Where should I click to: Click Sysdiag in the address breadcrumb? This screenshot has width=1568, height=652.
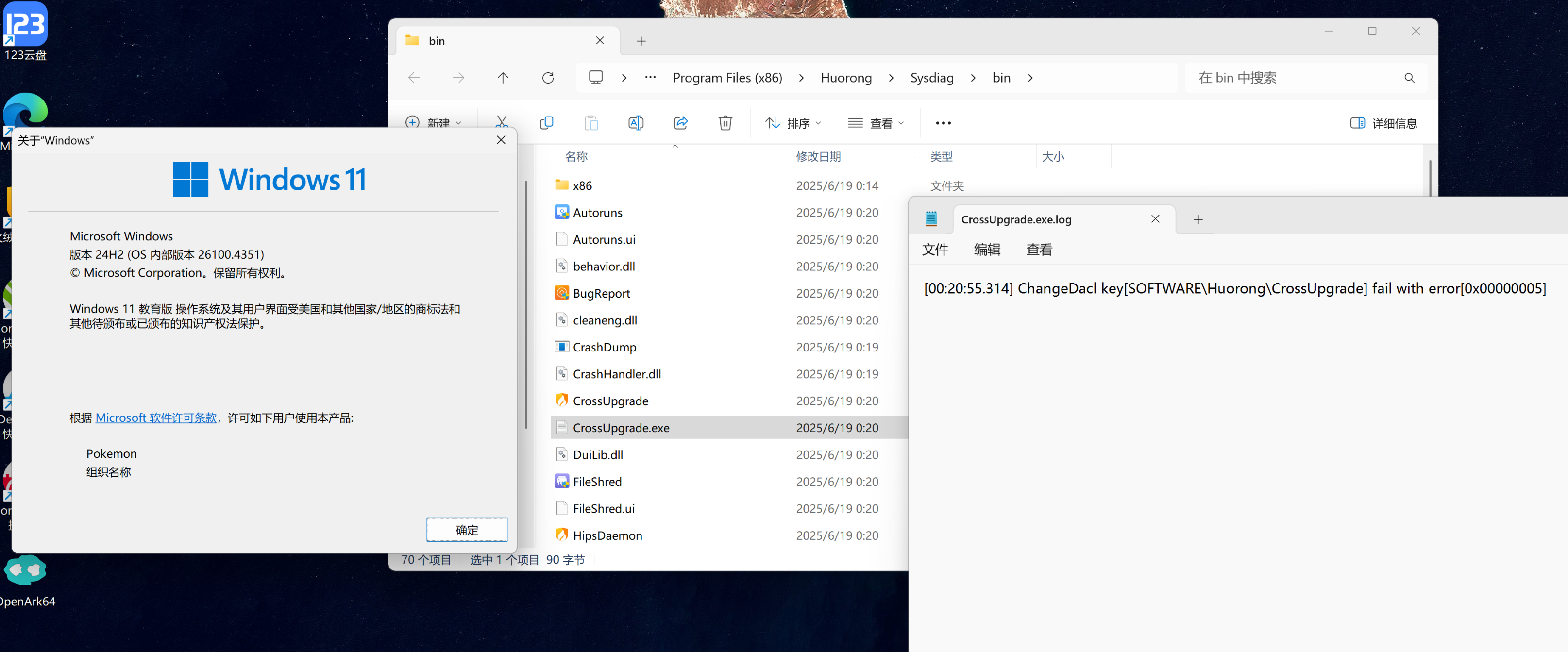[x=932, y=78]
